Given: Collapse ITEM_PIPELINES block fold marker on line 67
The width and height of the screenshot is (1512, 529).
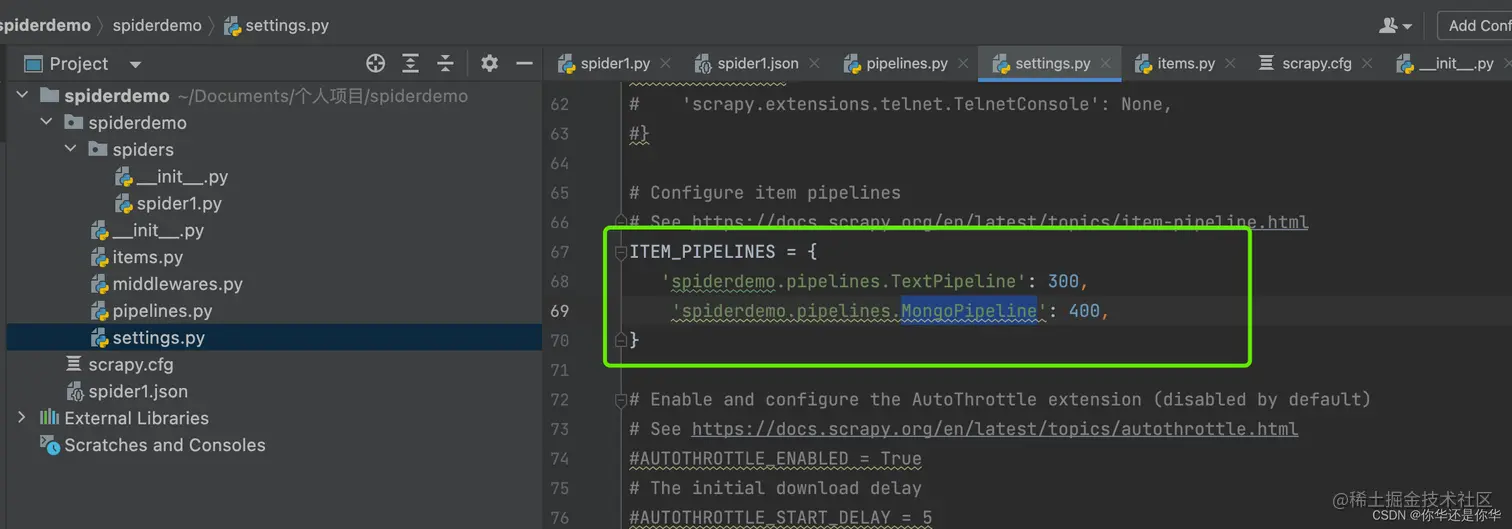Looking at the screenshot, I should pyautogui.click(x=620, y=252).
